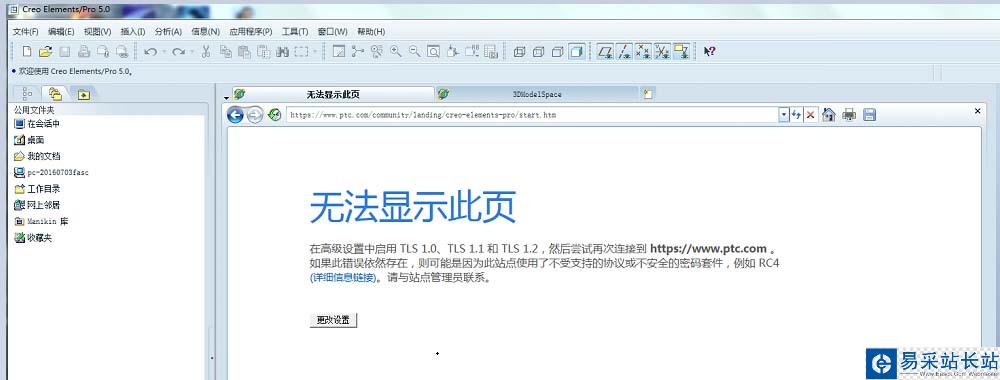Stop page loading with red X
The height and width of the screenshot is (380, 1000).
coord(811,115)
